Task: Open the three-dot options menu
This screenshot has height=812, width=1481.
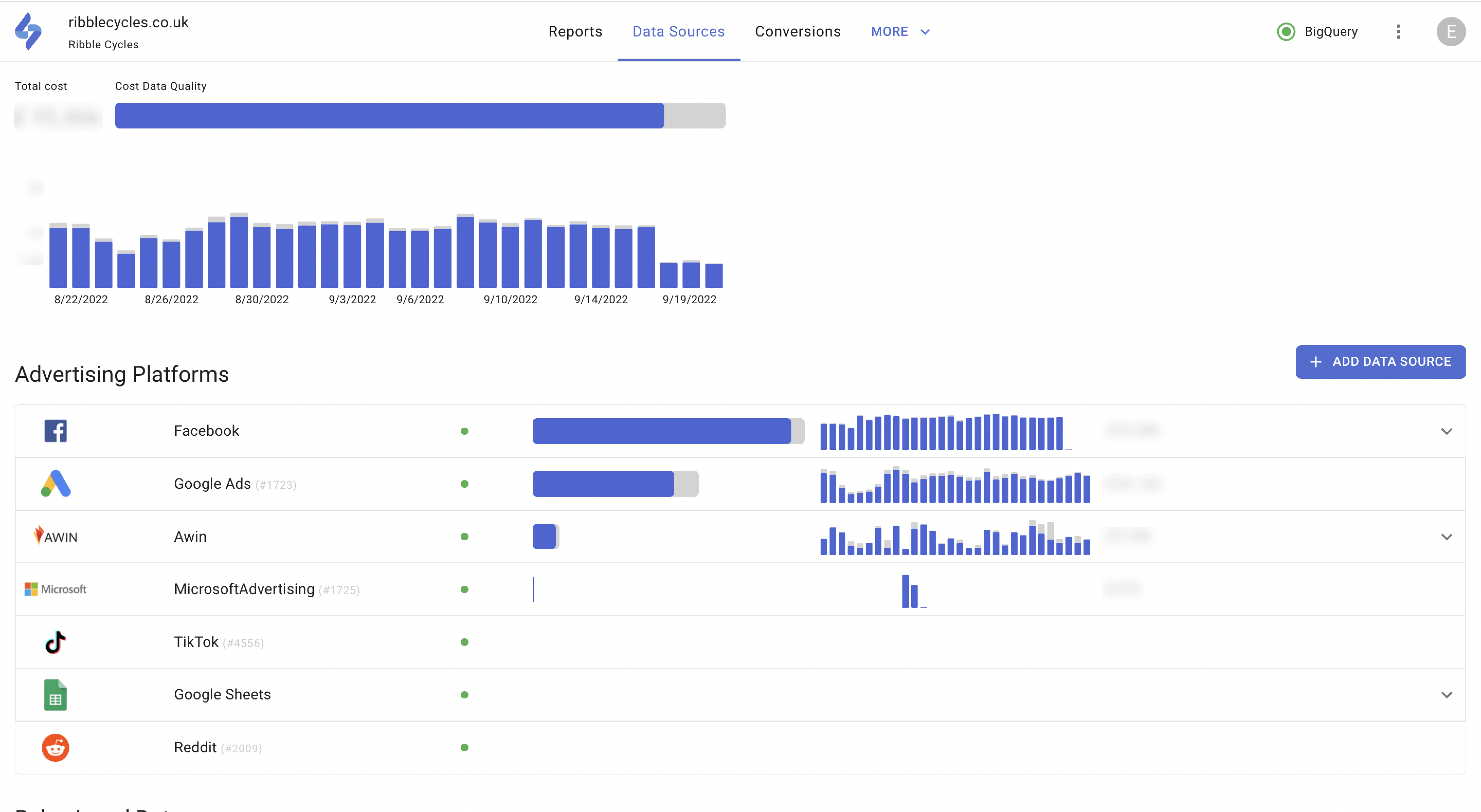Action: coord(1398,32)
